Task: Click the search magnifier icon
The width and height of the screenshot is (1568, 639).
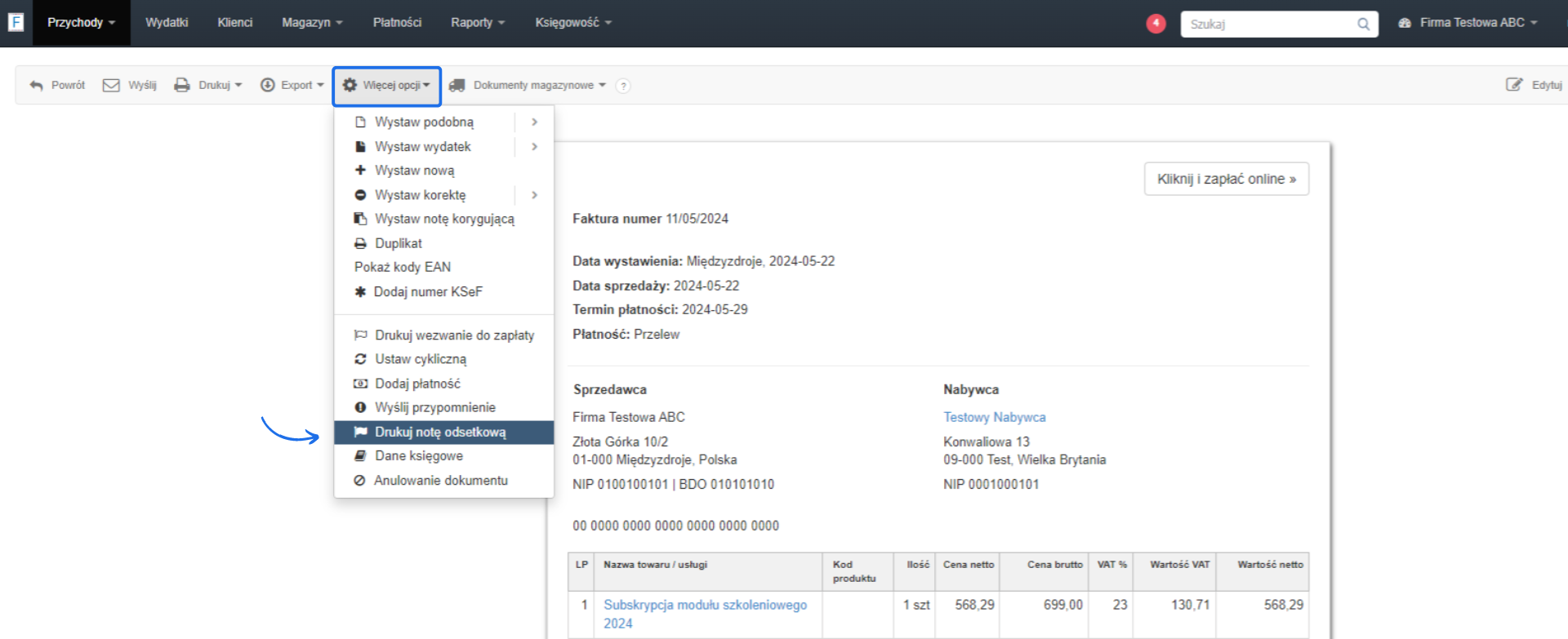Action: 1363,24
